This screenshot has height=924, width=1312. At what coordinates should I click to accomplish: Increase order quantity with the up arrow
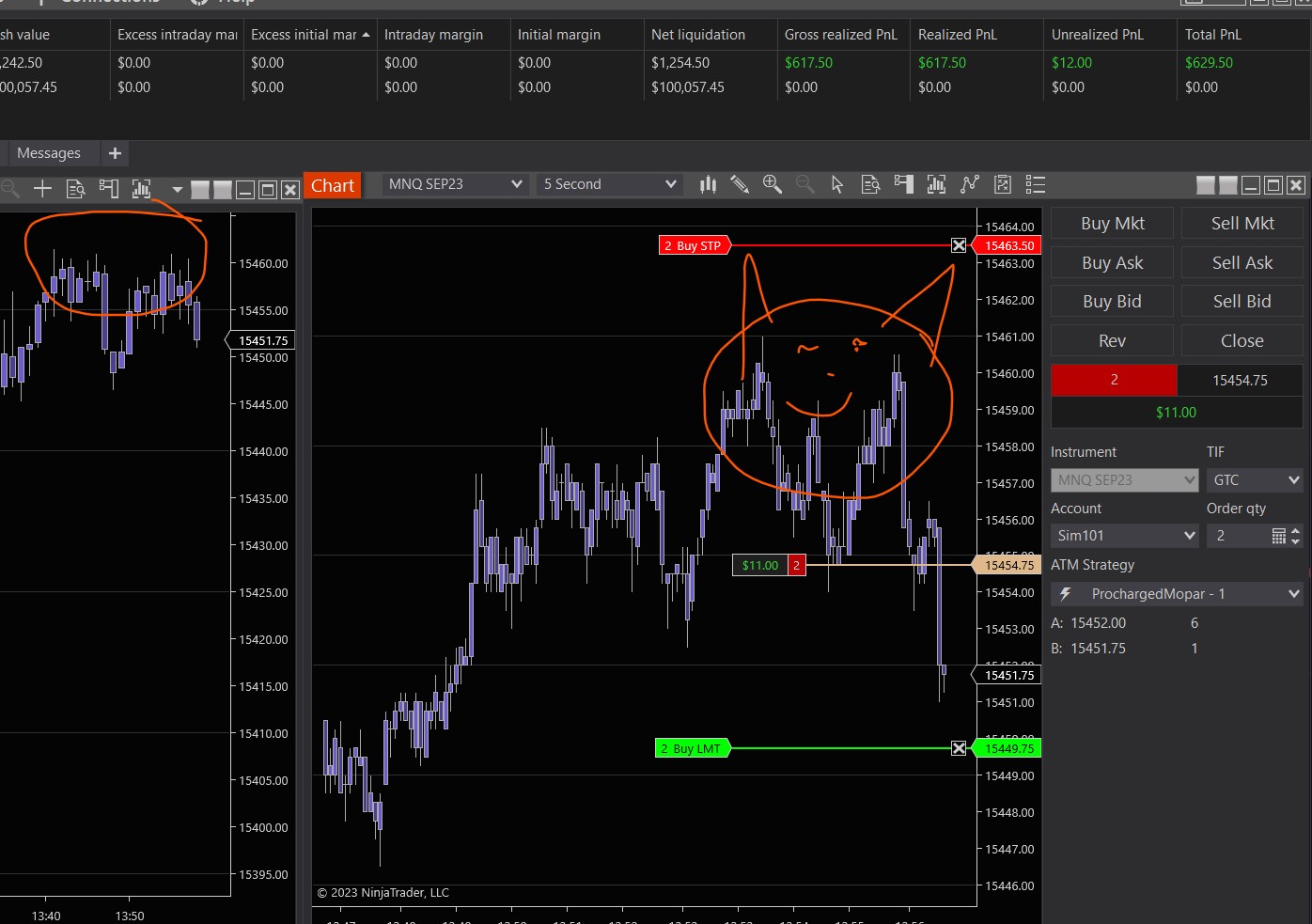click(1296, 531)
